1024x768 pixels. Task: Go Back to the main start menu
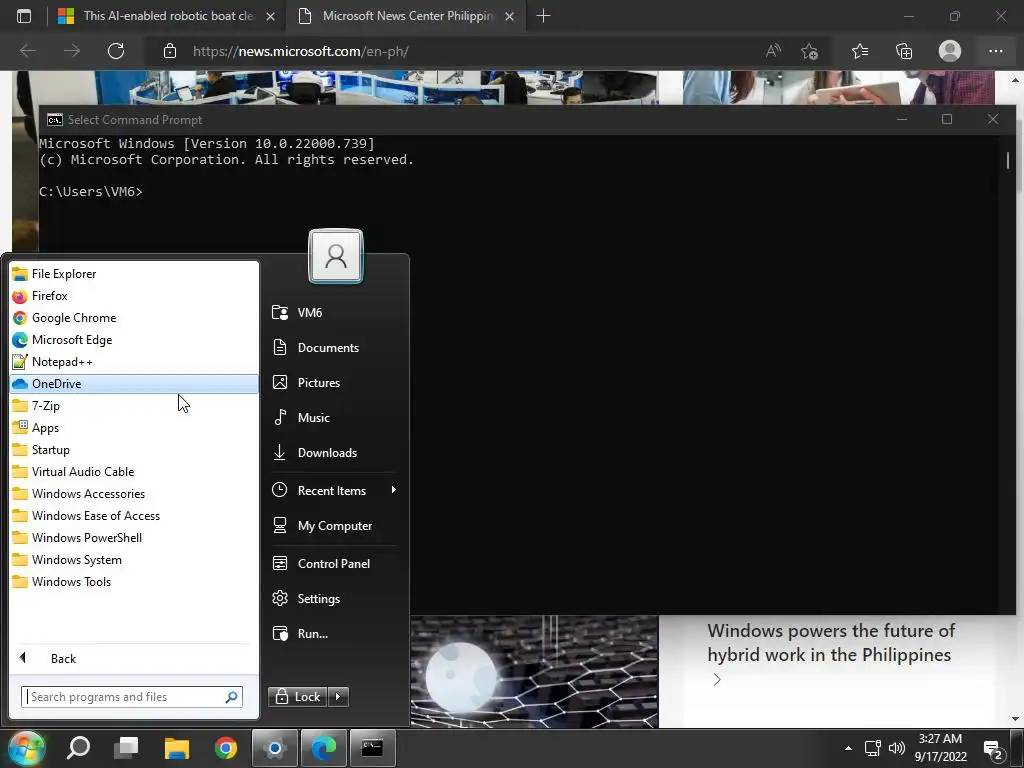click(x=134, y=658)
